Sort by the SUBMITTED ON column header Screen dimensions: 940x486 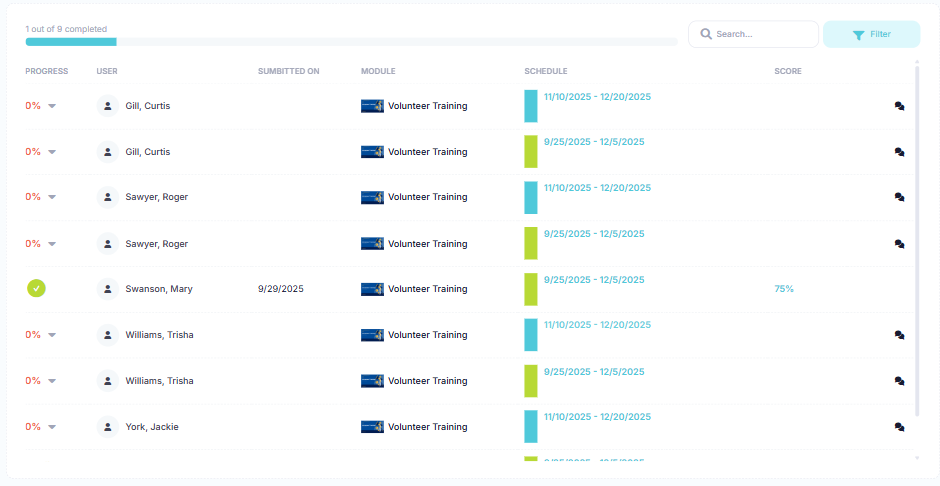tap(288, 72)
